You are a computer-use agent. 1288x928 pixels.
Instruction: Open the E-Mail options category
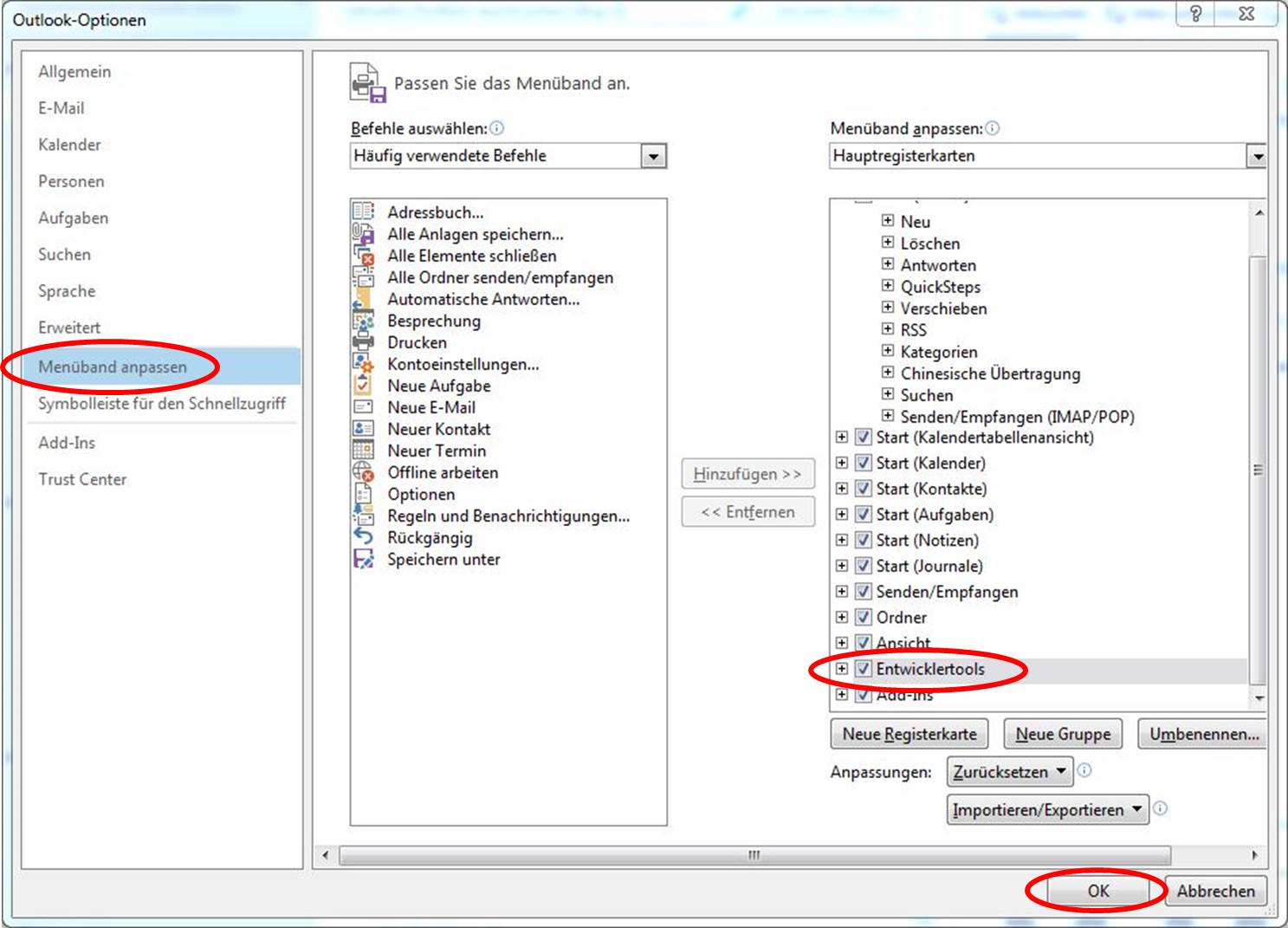(x=61, y=108)
